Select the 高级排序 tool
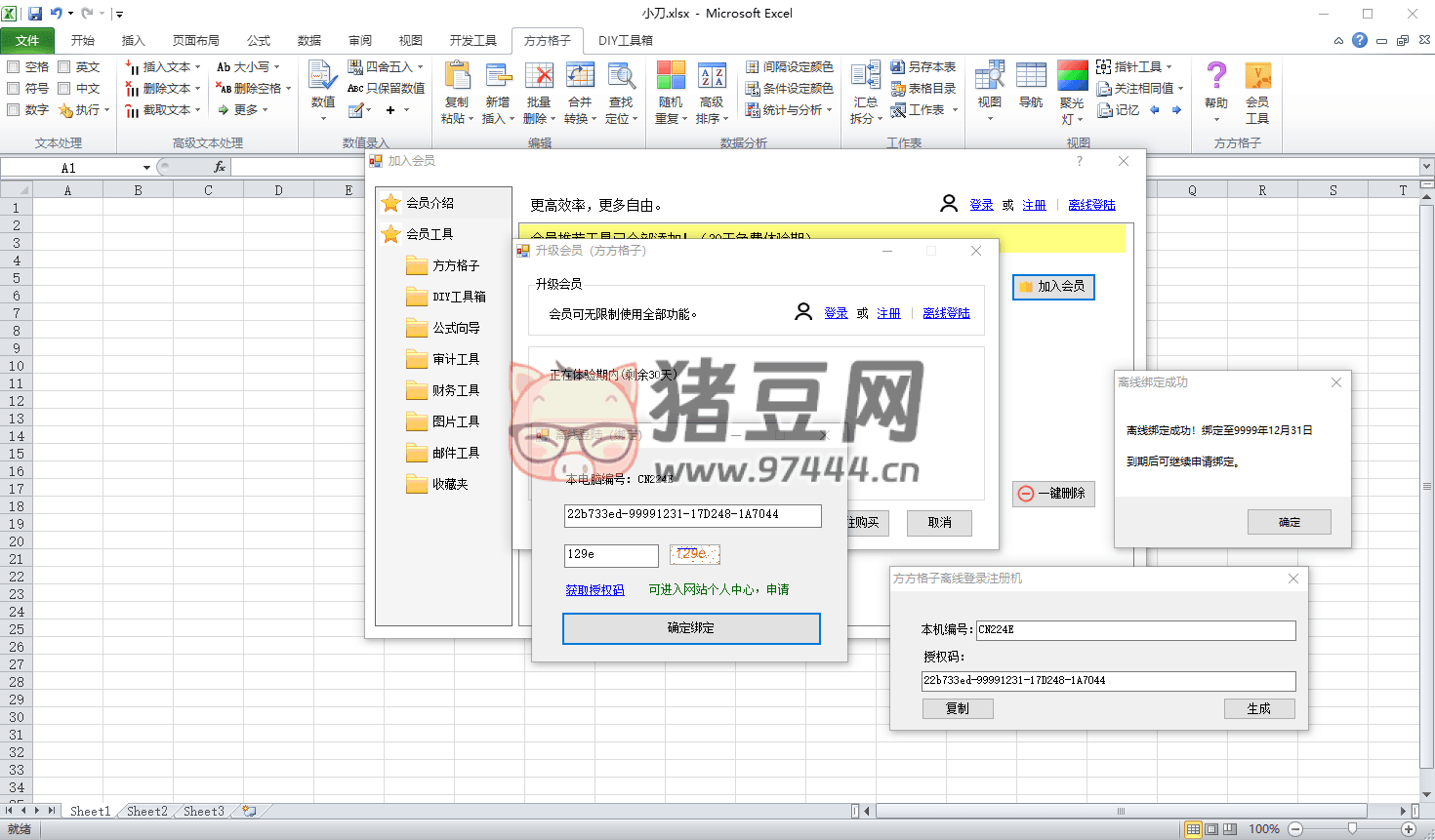The width and height of the screenshot is (1435, 840). point(712,88)
